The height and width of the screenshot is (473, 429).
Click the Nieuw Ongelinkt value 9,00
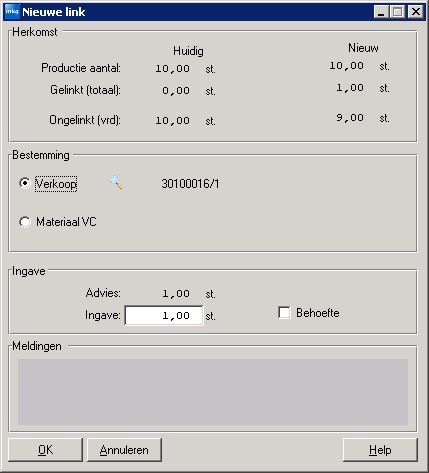tap(350, 118)
